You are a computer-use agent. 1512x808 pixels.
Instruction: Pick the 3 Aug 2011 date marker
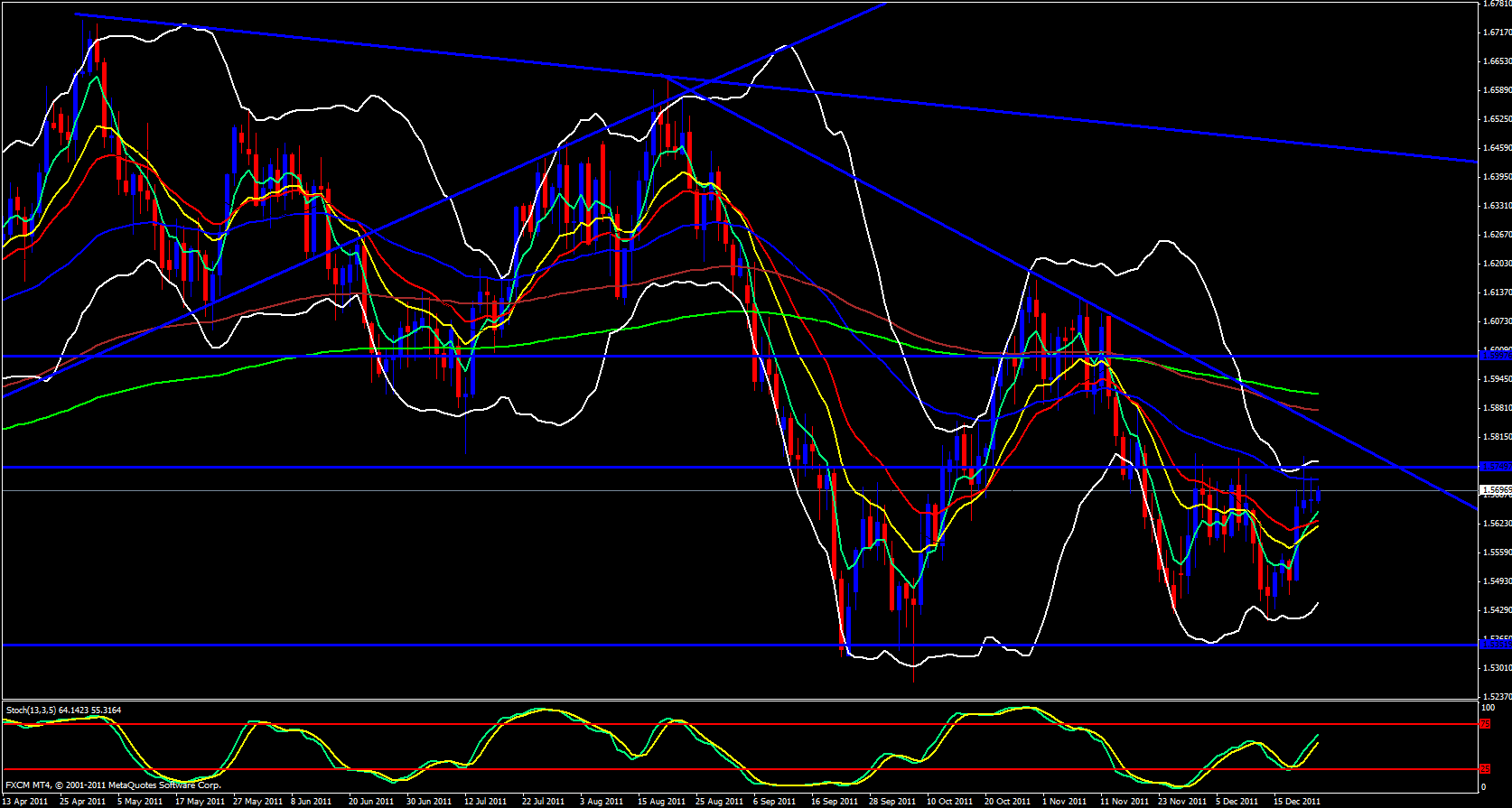click(x=601, y=802)
